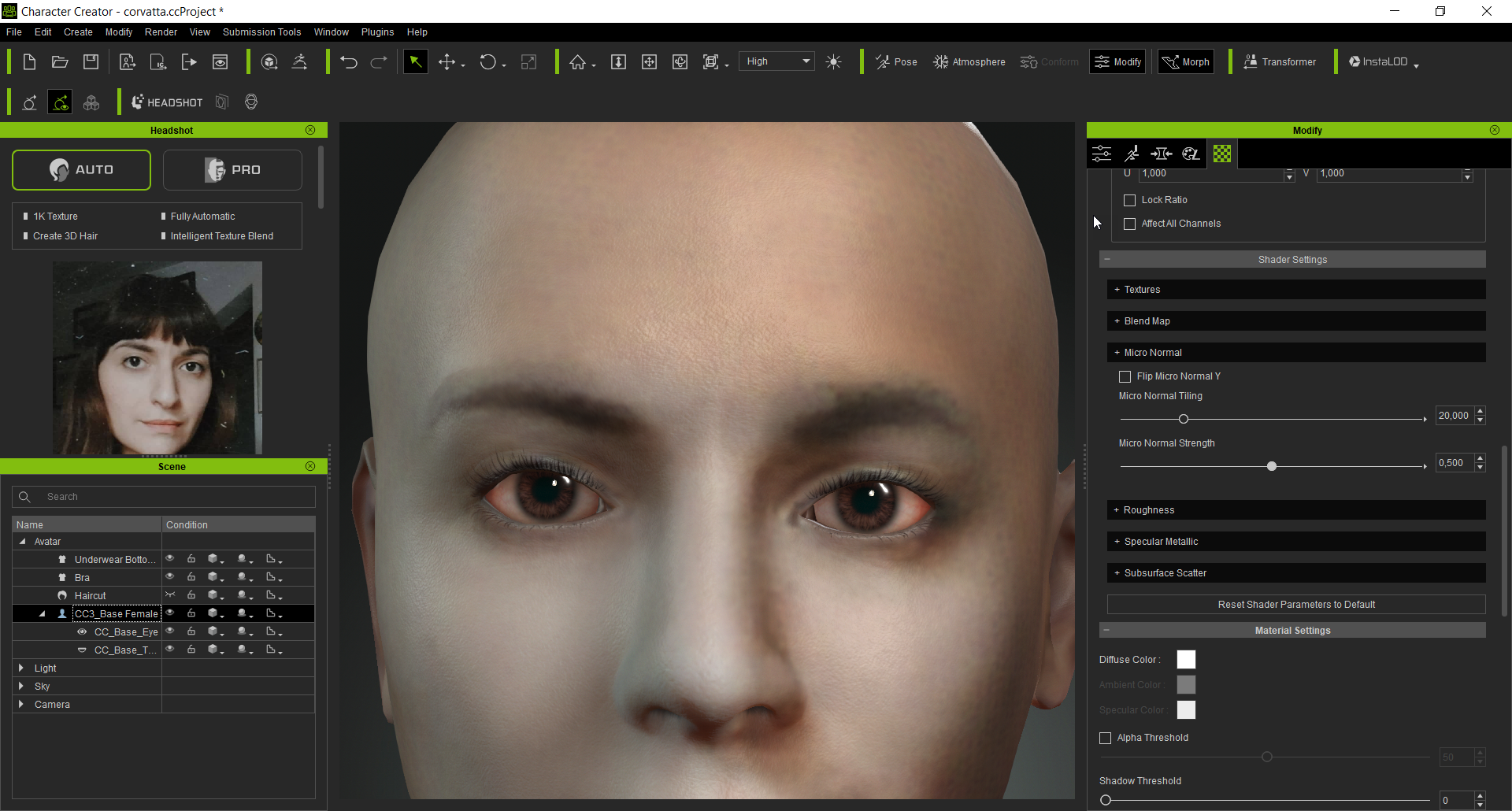This screenshot has height=811, width=1512.
Task: Expand the Sky tree node
Action: coord(21,686)
